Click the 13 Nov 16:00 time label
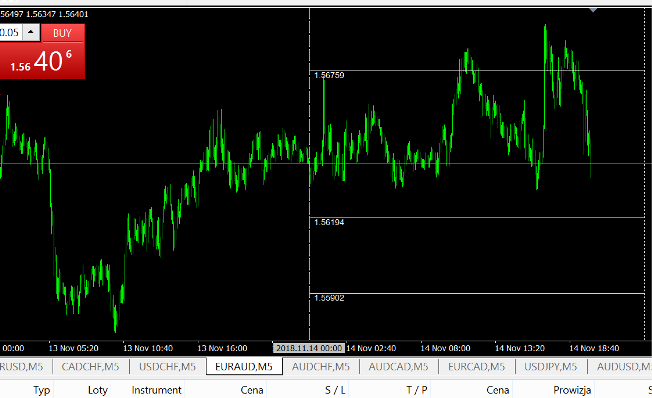The height and width of the screenshot is (398, 652). (x=222, y=348)
